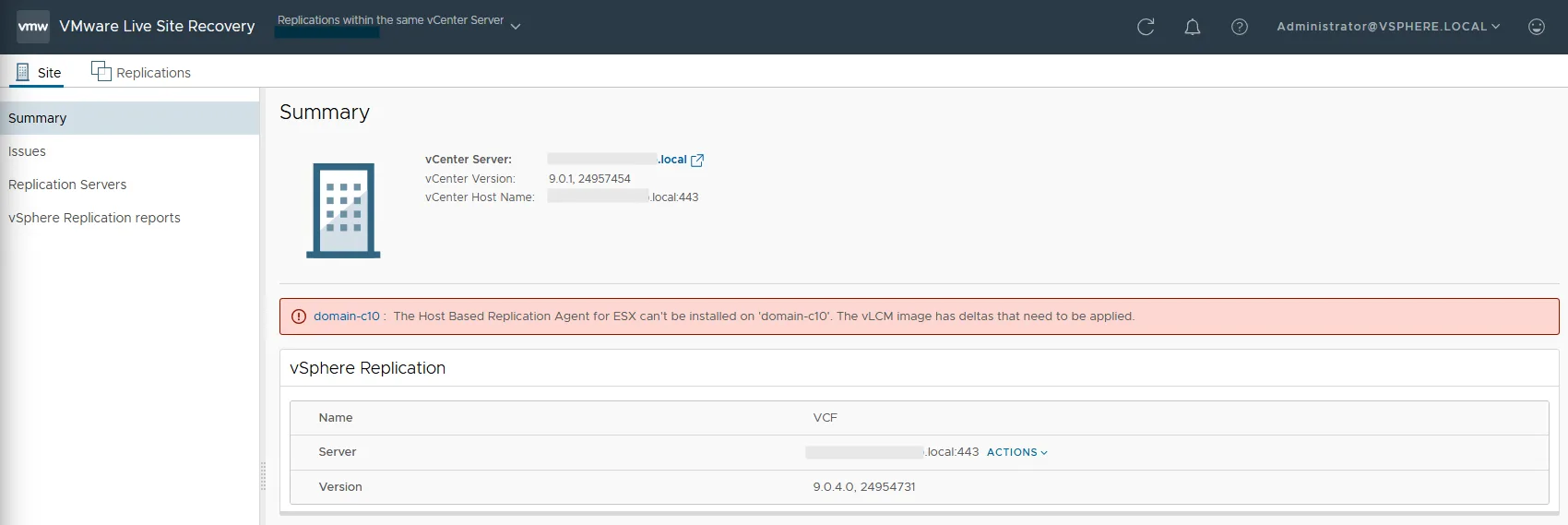Click the domain-c10 link in the alert
This screenshot has width=1568, height=525.
(x=346, y=316)
